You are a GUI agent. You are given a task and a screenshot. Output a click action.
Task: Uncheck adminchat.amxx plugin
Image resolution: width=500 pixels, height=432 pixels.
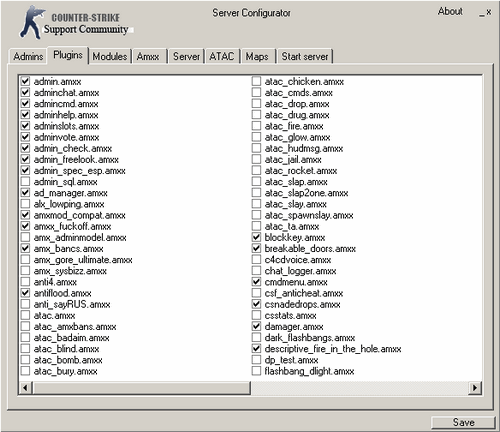coord(25,92)
